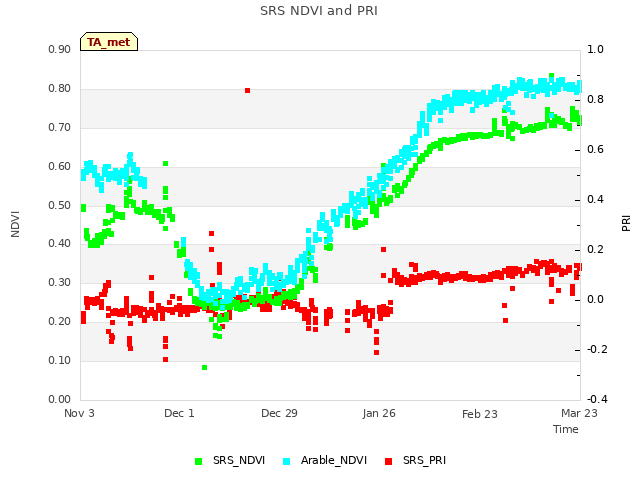
Task: Click the lowest green outlier point below 0.10
Action: [x=204, y=368]
